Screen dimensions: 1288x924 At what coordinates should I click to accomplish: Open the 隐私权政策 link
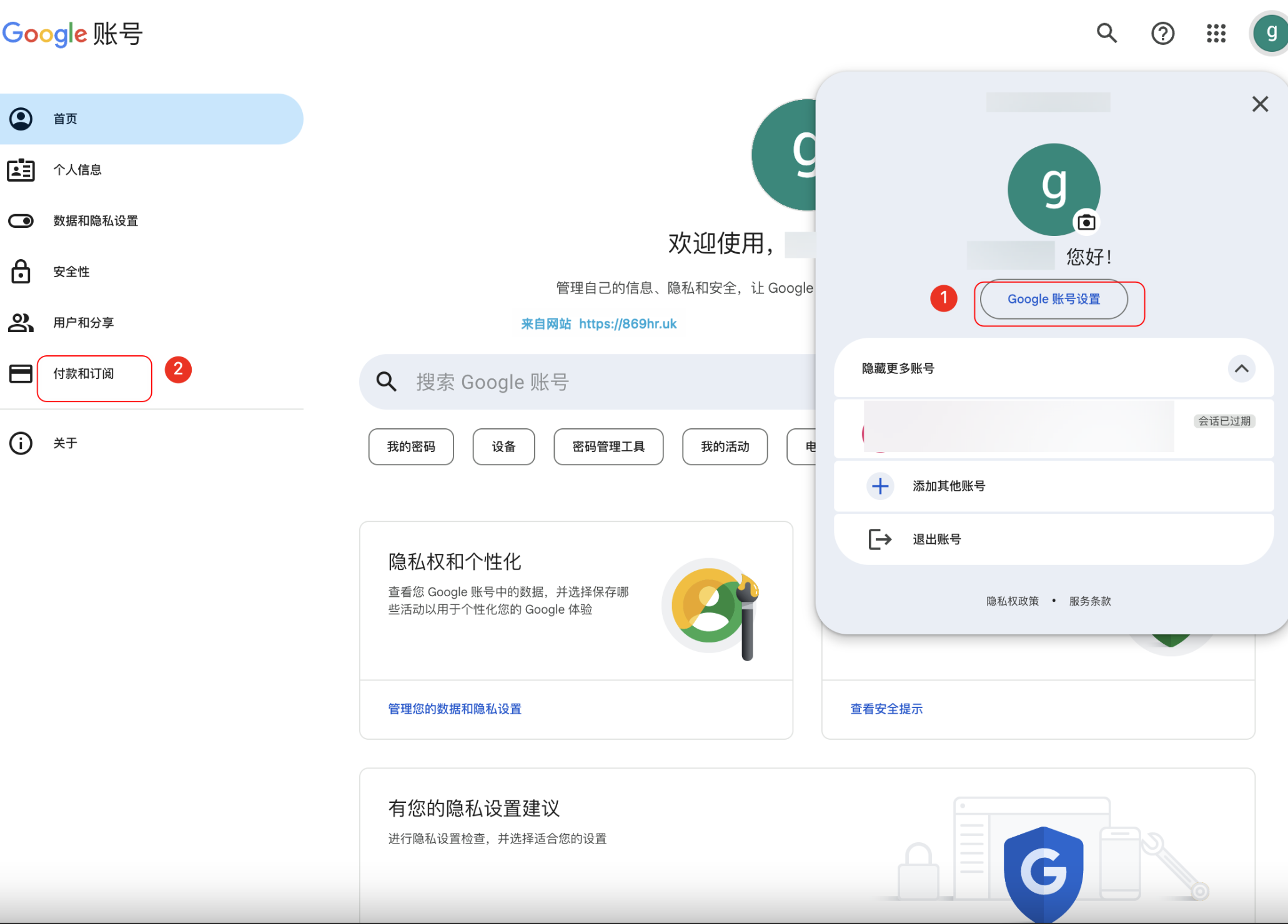(x=1013, y=601)
